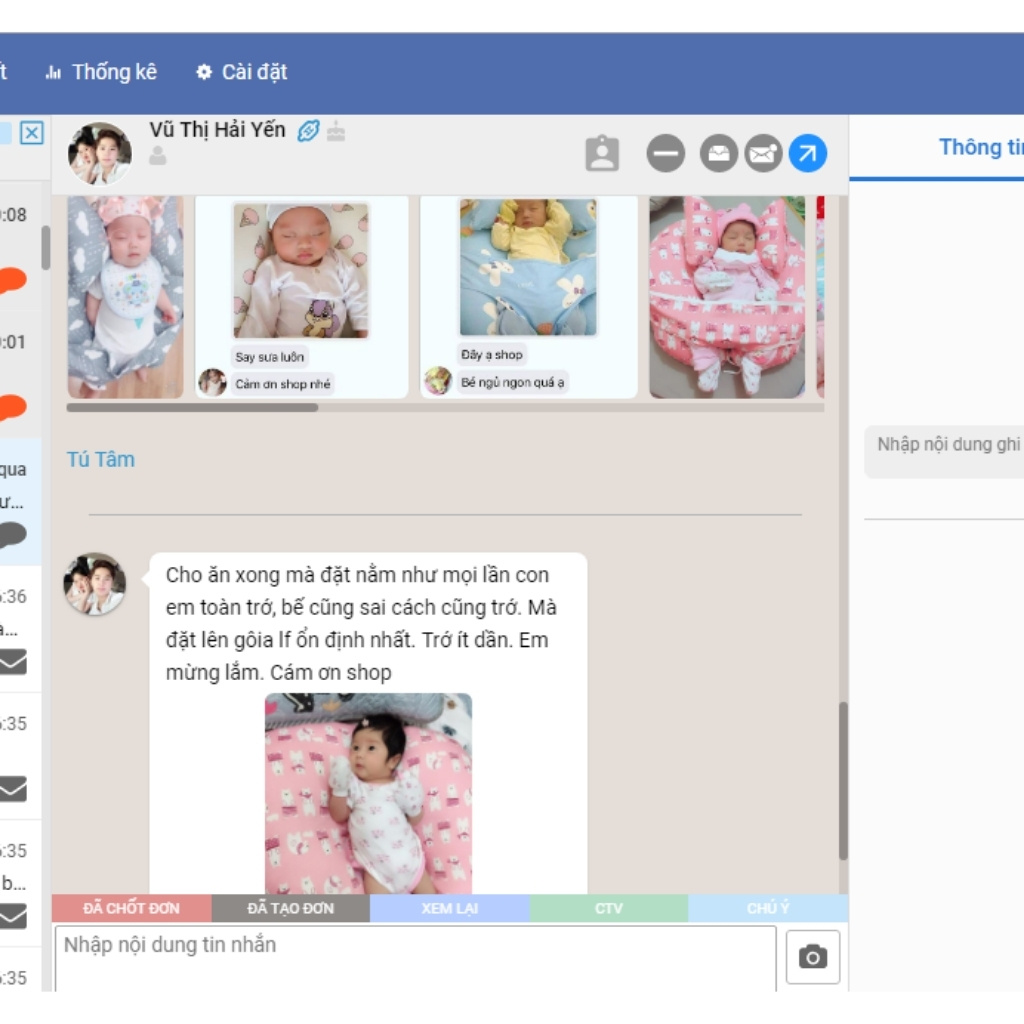
Task: Apply the CTV tag
Action: click(609, 908)
